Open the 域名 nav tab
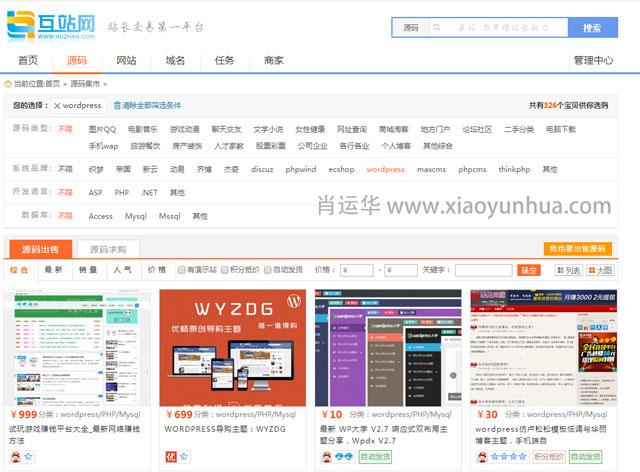The width and height of the screenshot is (640, 472). pos(175,60)
